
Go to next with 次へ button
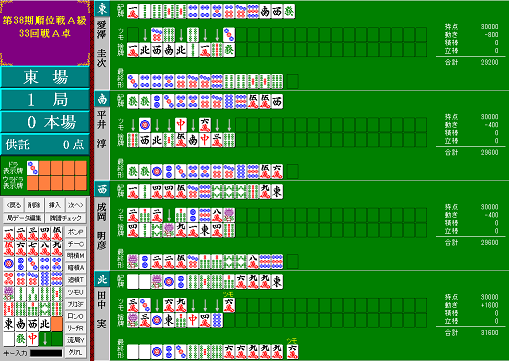75,205
